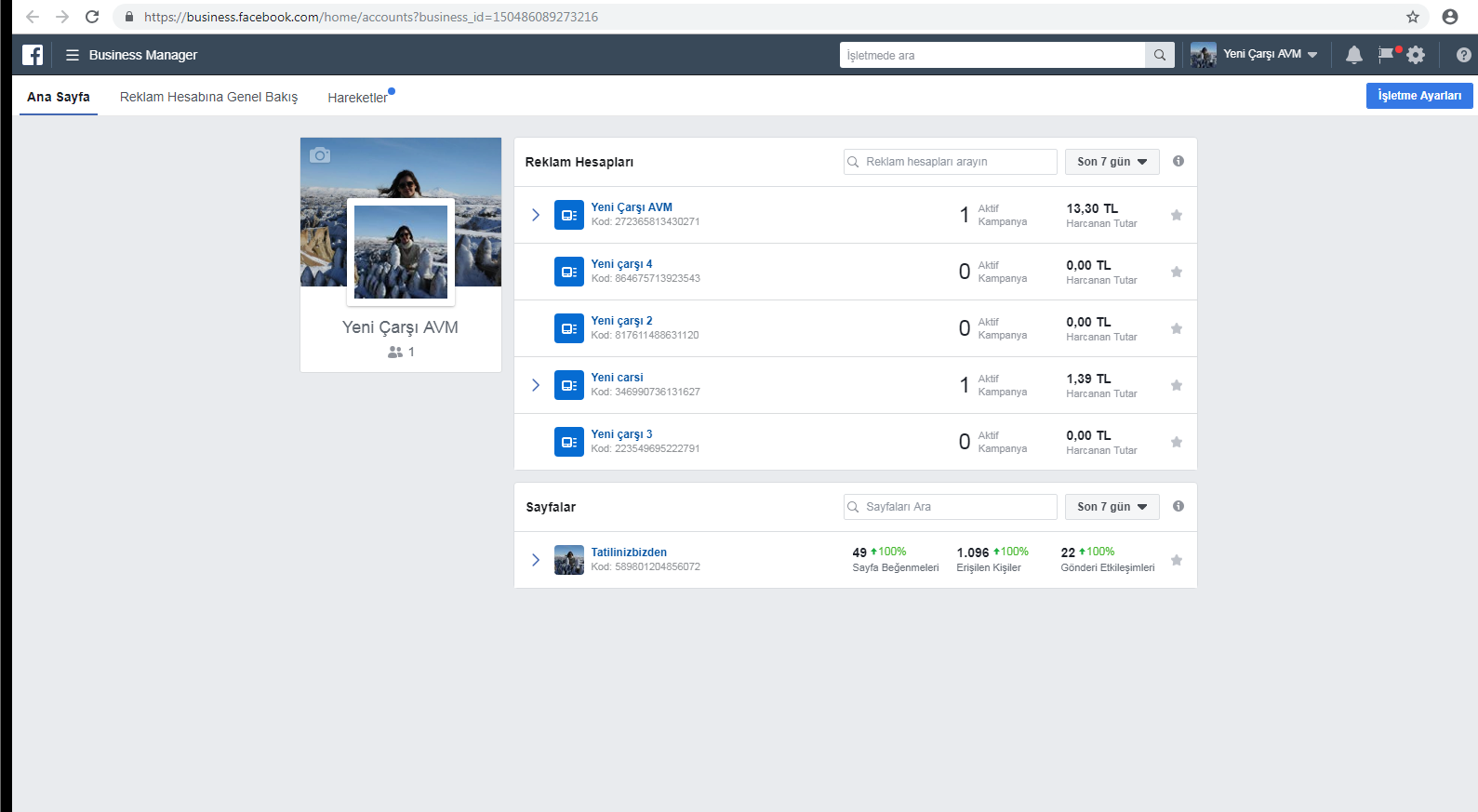The image size is (1478, 812).
Task: Click the 1.096 Erişilen Kişiler stat
Action: click(x=992, y=559)
